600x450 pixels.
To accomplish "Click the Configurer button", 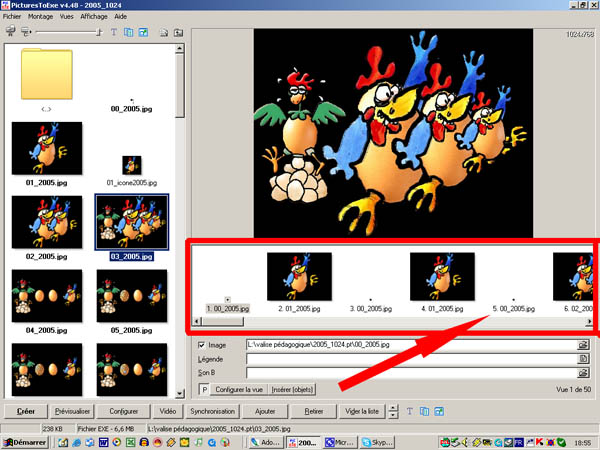I will (x=123, y=411).
